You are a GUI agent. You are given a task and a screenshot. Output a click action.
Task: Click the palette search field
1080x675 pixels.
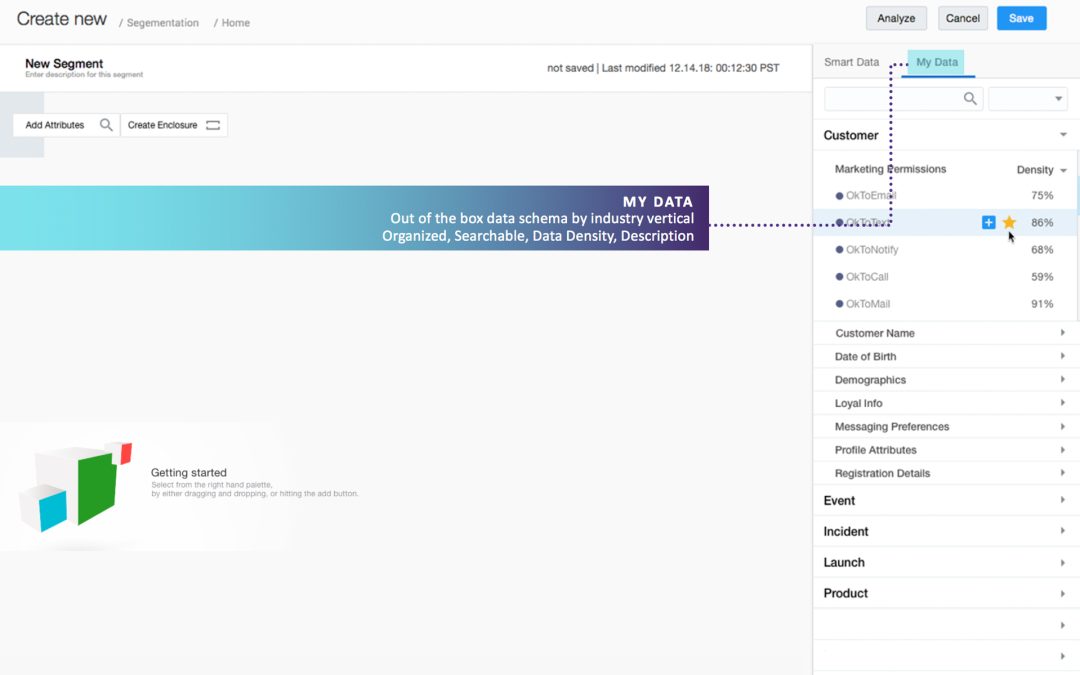tap(903, 98)
